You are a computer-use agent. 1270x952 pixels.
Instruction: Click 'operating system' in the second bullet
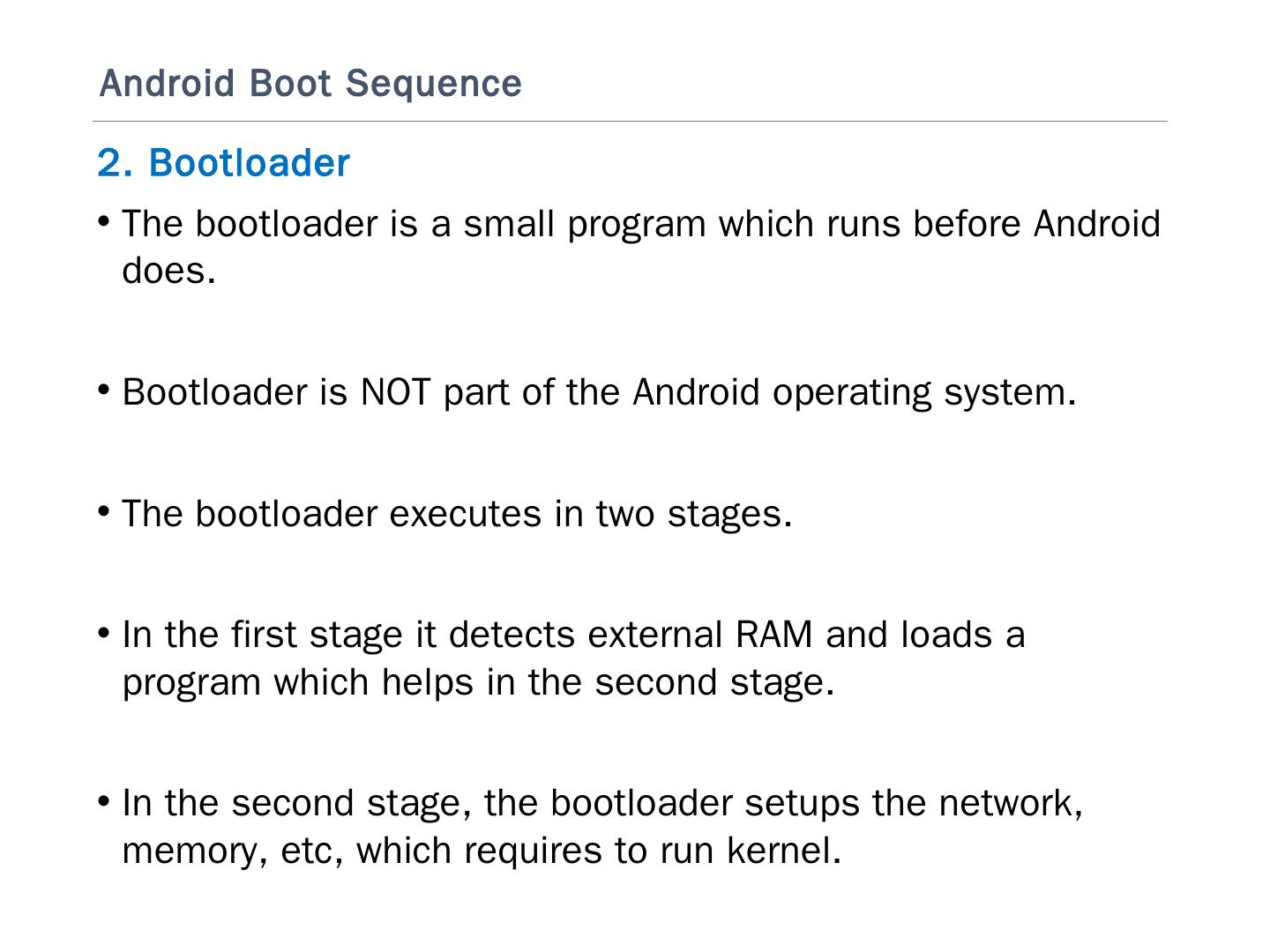point(923,392)
